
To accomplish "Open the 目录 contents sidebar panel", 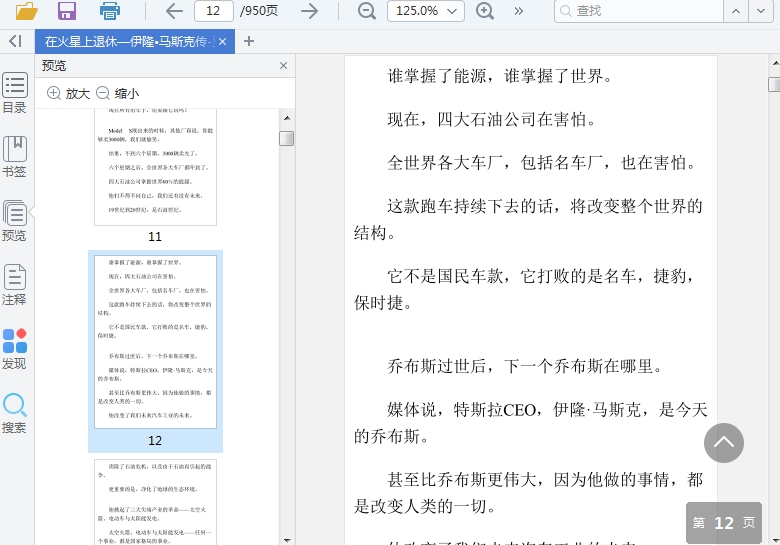I will click(x=14, y=93).
